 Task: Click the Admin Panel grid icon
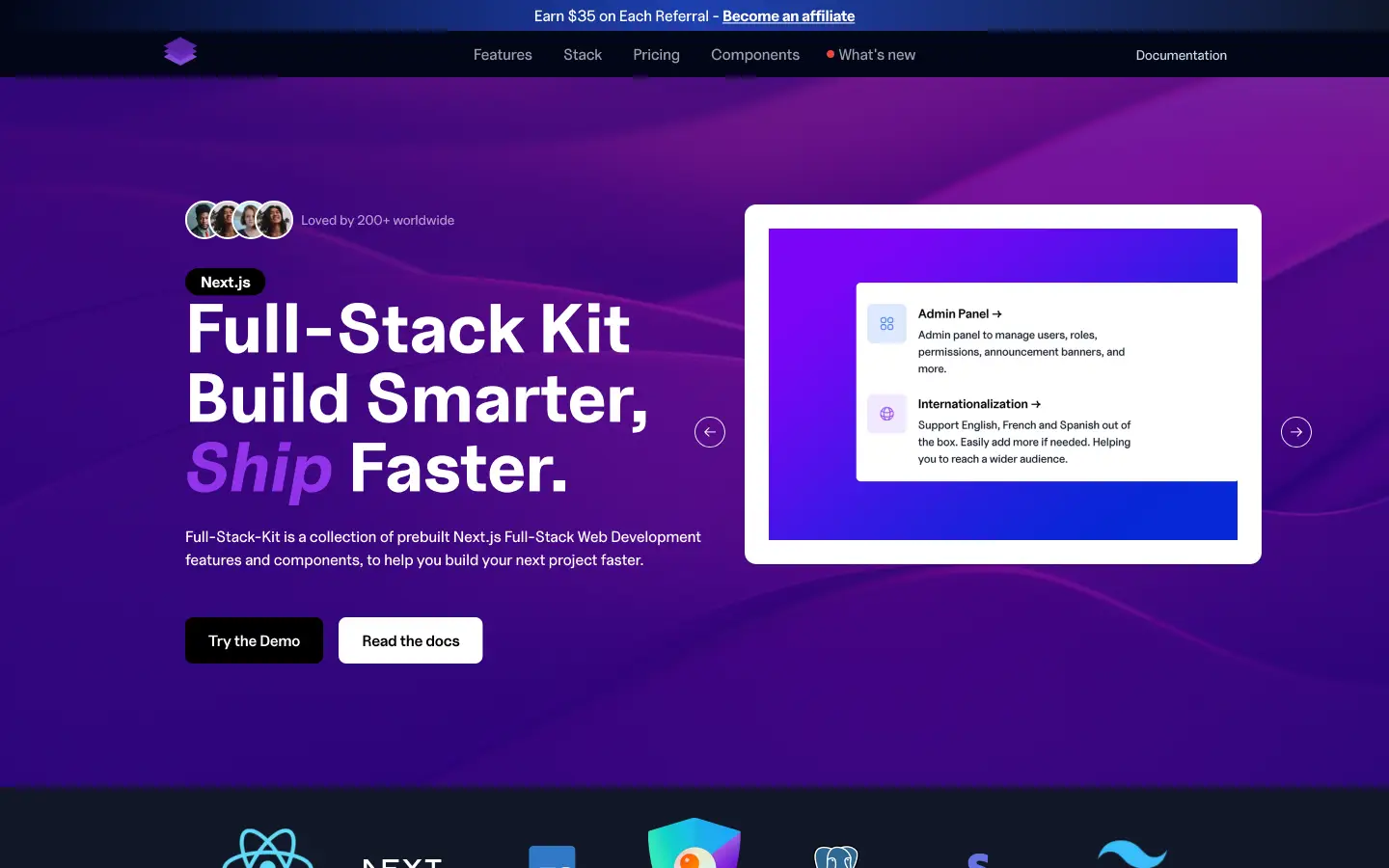pos(886,324)
